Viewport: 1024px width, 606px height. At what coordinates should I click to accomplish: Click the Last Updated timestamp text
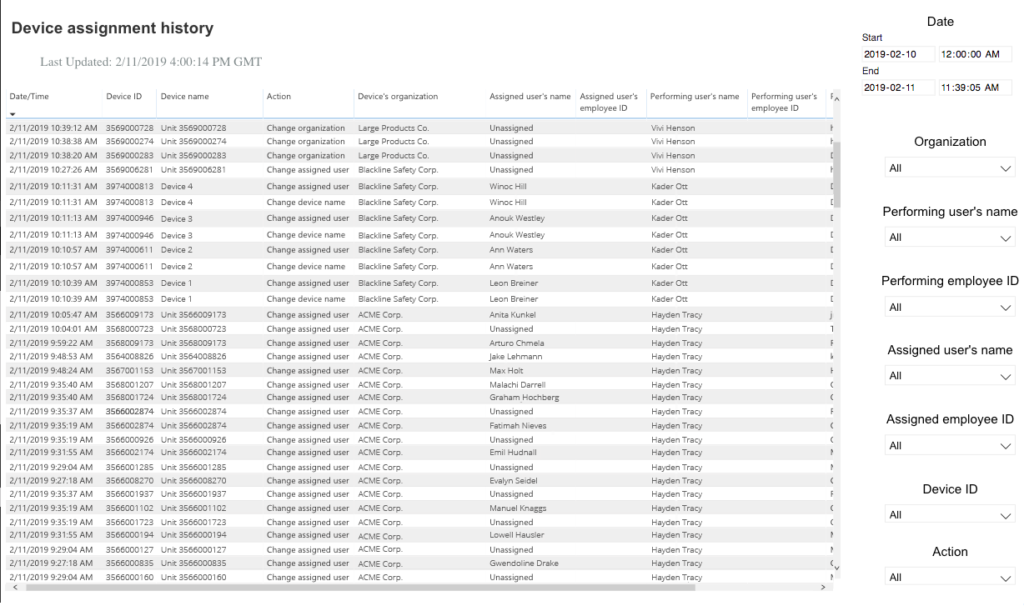[x=150, y=61]
